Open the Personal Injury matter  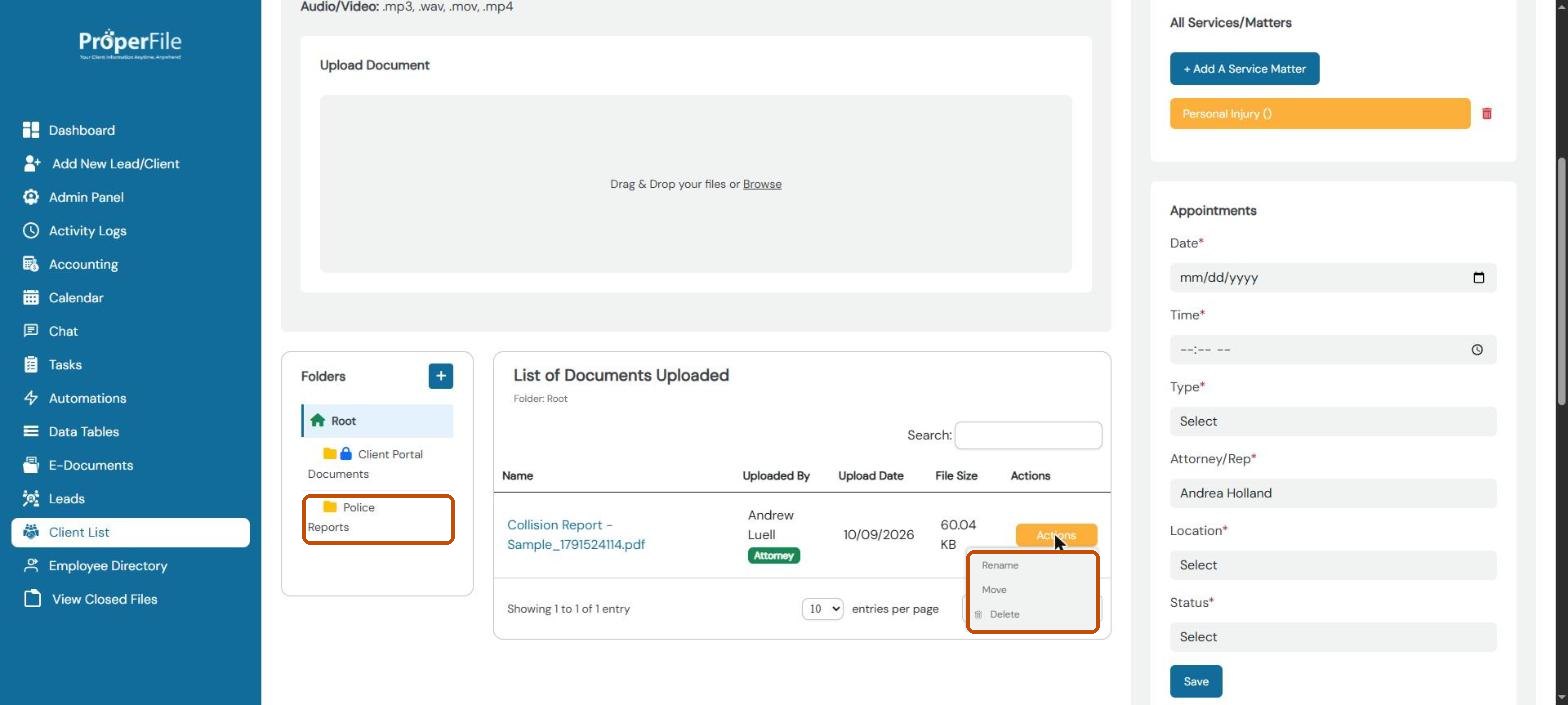1320,114
